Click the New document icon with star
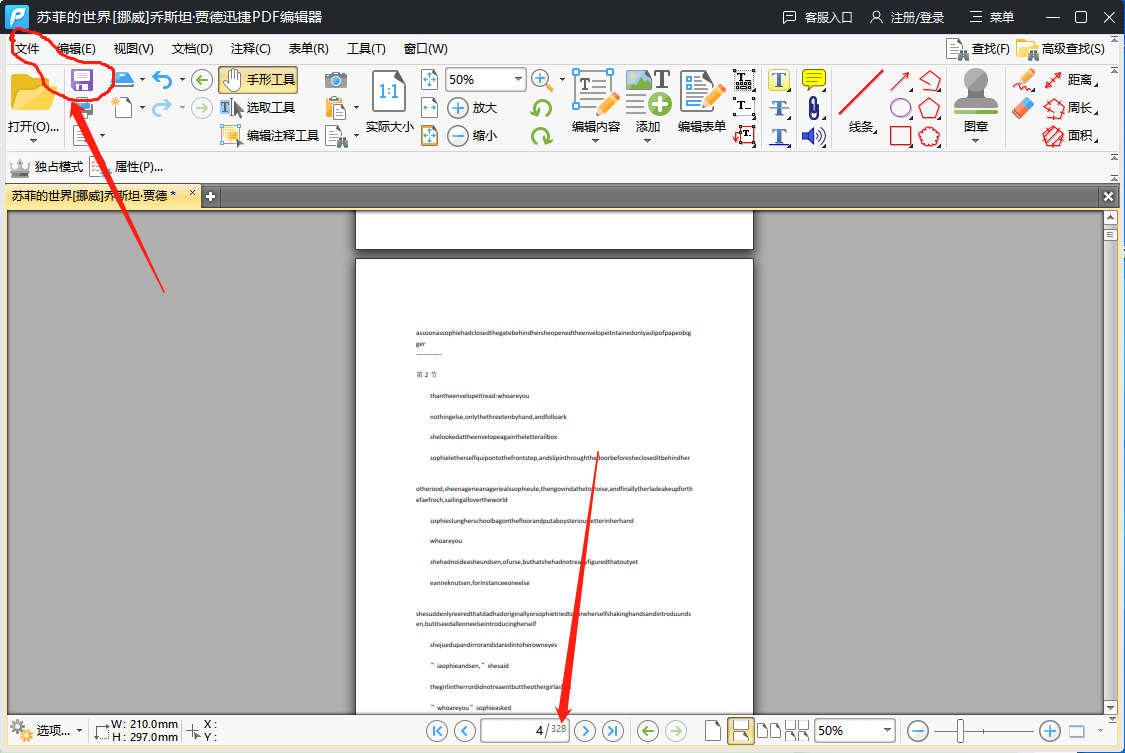1125x753 pixels. [121, 107]
